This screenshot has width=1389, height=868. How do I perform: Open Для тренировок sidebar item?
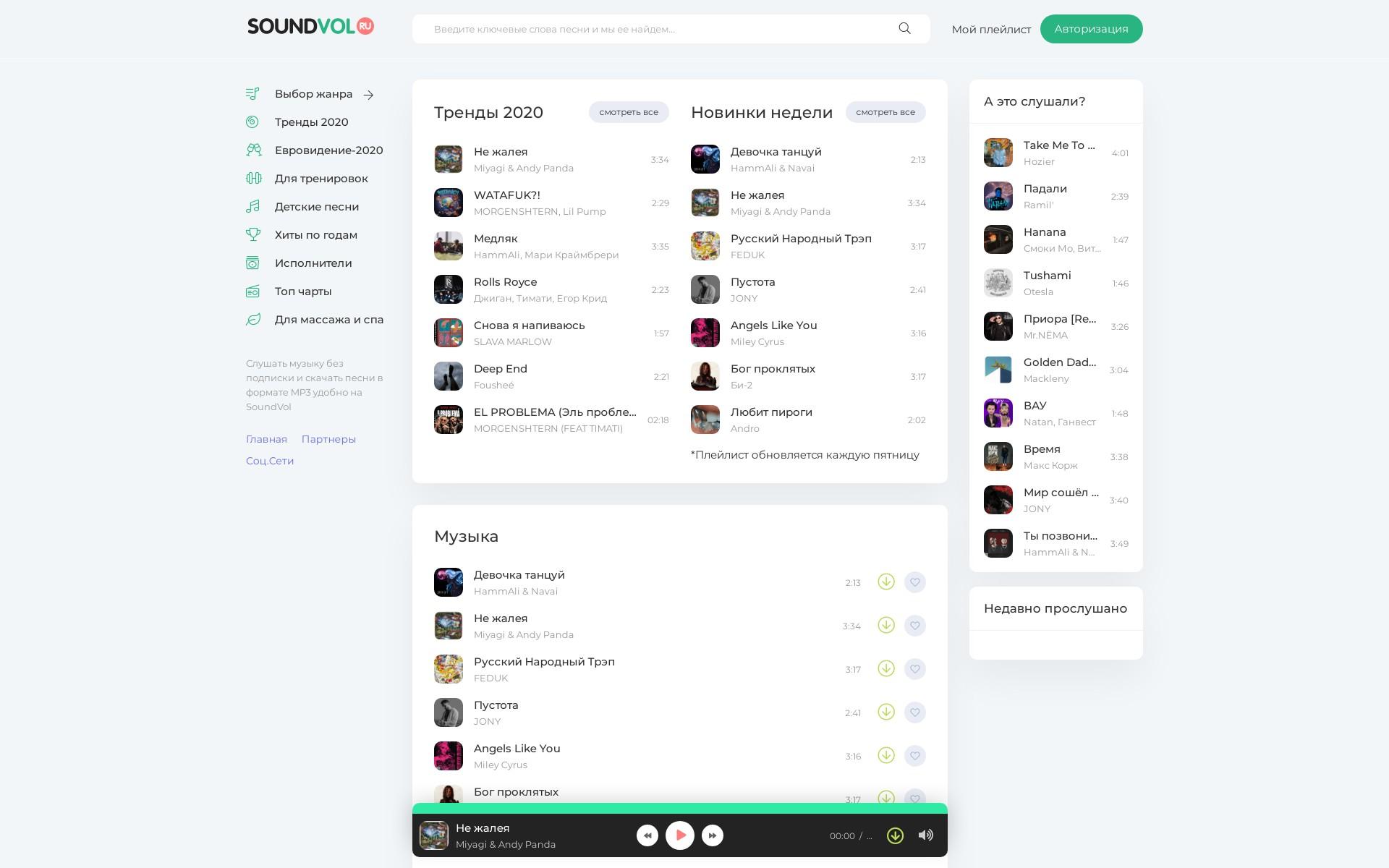321,179
